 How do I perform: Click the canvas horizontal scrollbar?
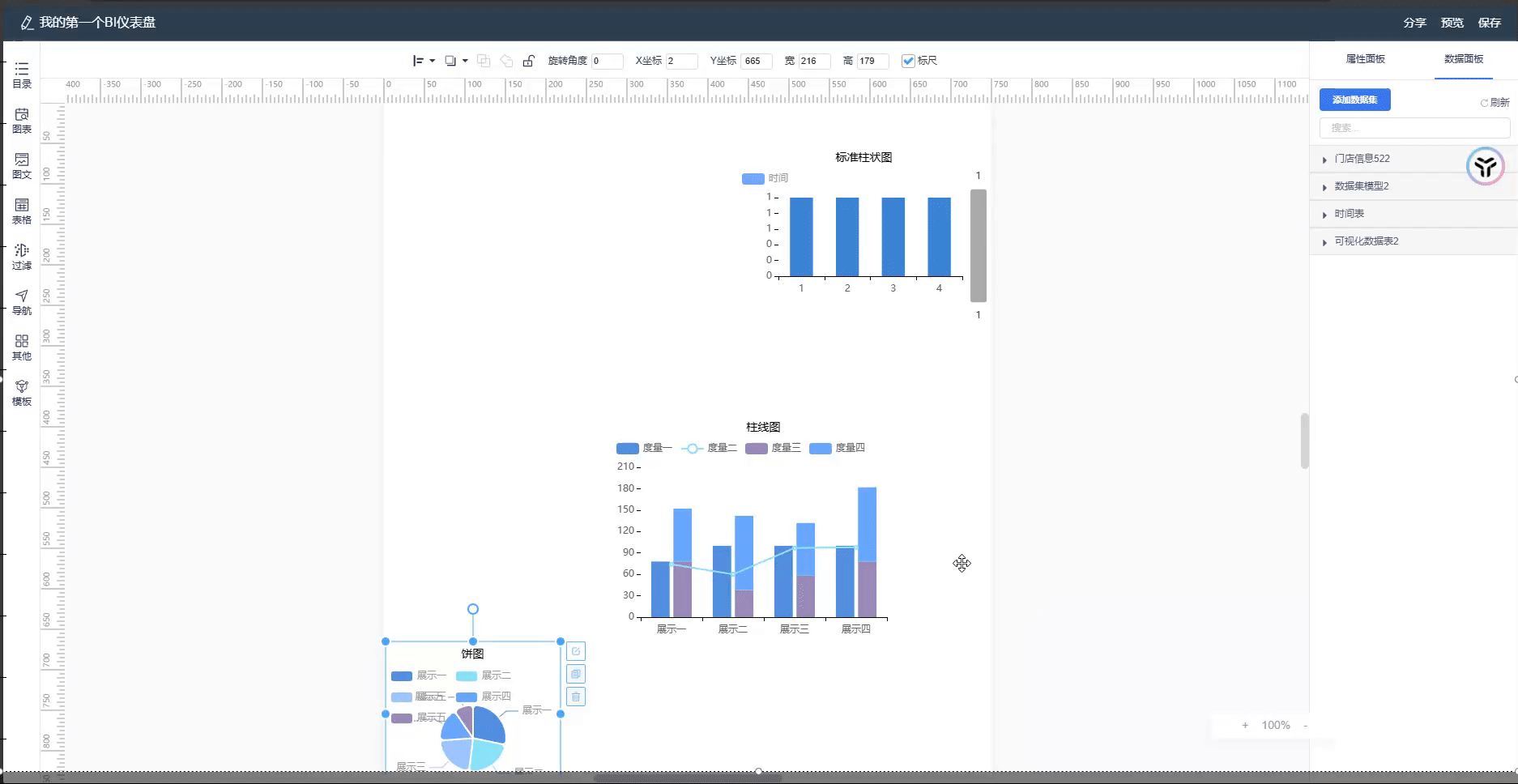coord(689,778)
